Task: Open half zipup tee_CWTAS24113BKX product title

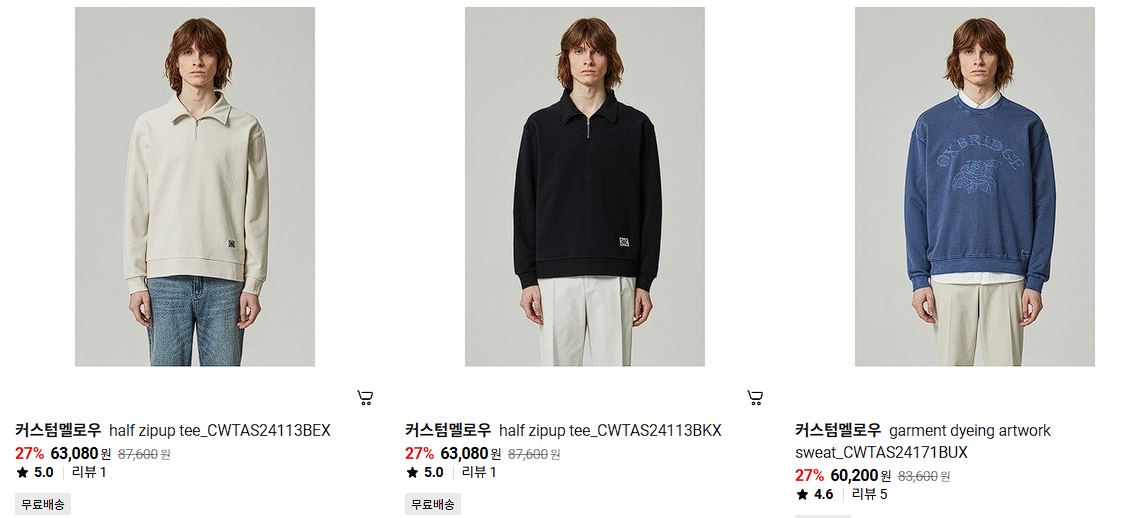Action: point(610,431)
